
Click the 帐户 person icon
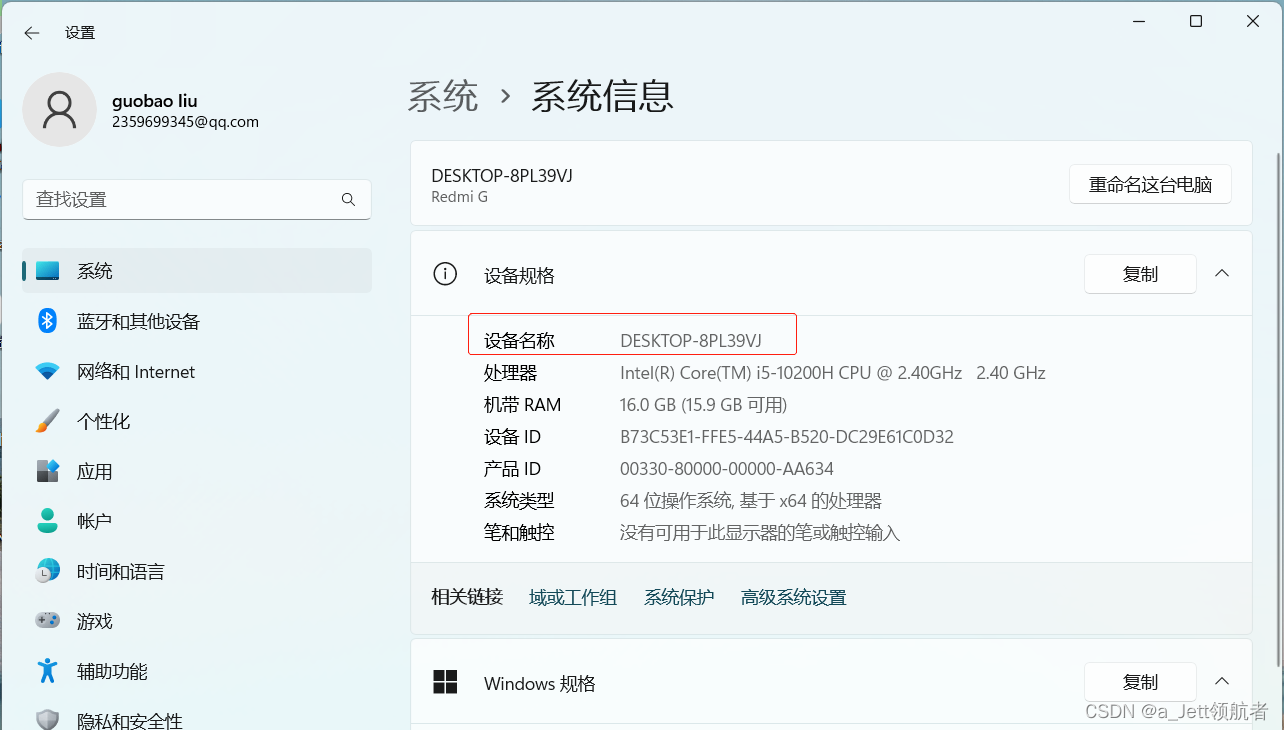tap(47, 521)
